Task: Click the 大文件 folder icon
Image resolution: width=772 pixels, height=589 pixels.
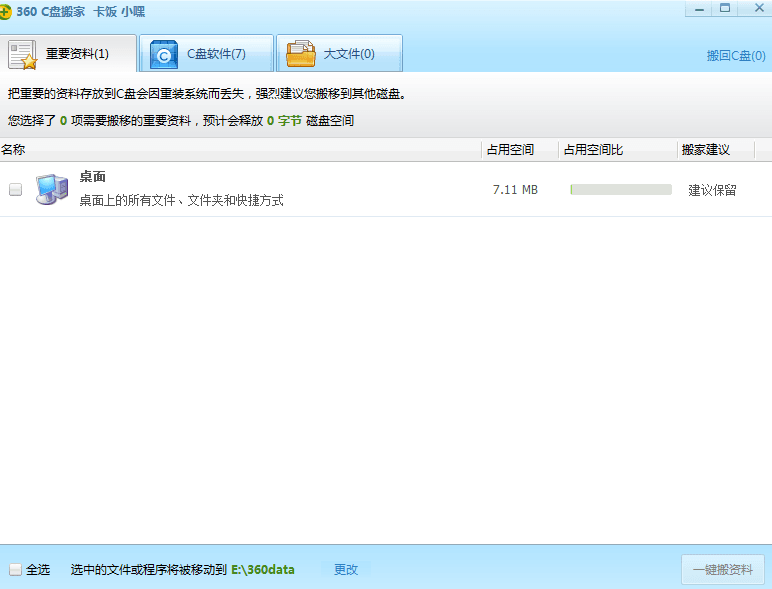Action: 301,54
